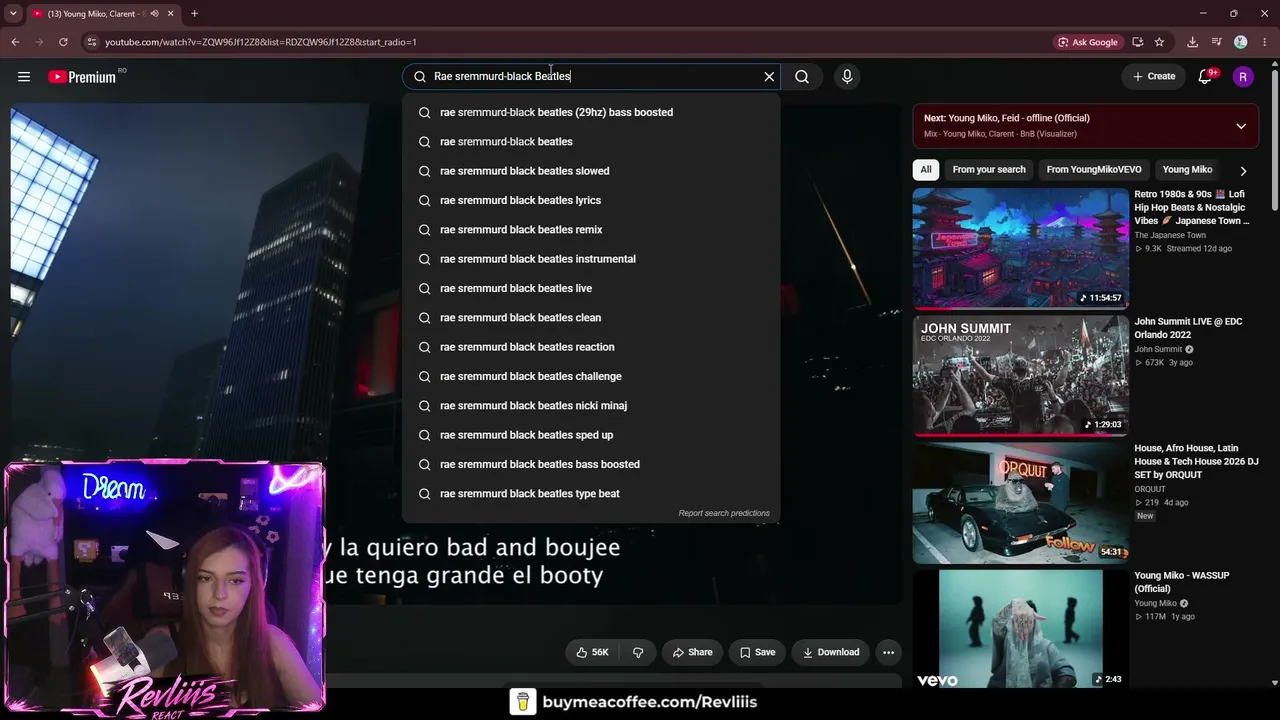Pick suggestion "black beatles (29hz) bass boosted"
Screen dimensions: 1280x720
591,112
